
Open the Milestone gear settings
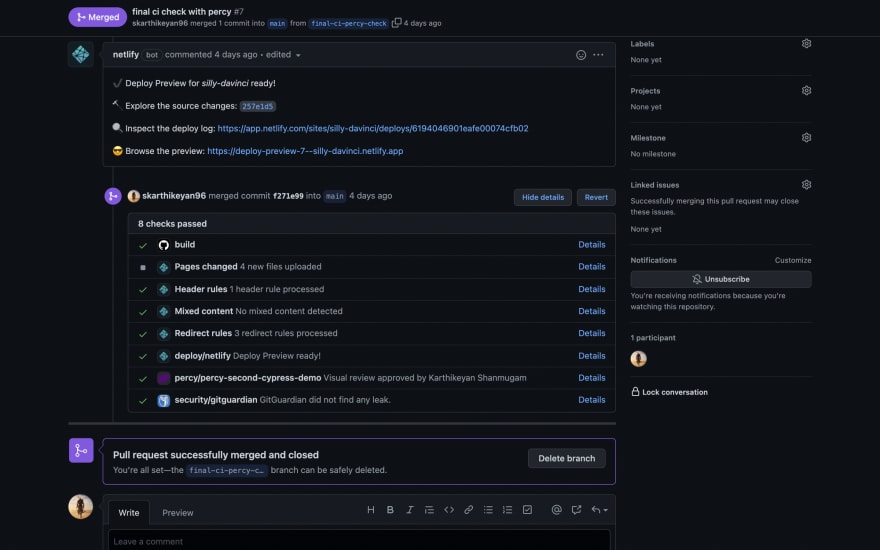806,138
